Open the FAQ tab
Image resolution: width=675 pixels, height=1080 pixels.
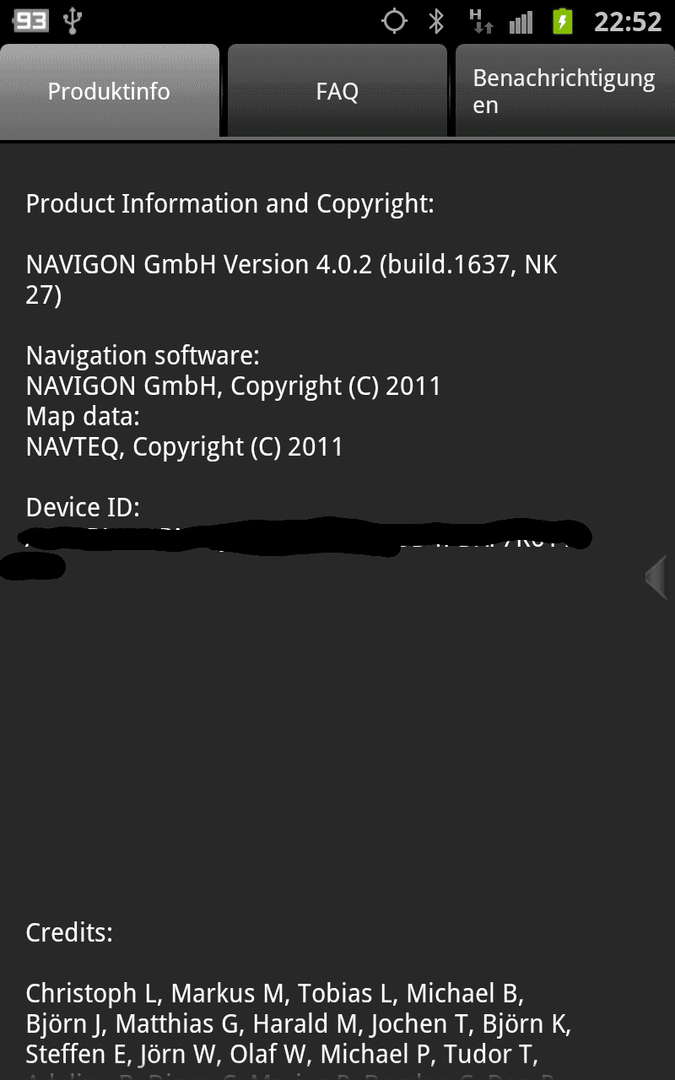point(337,91)
